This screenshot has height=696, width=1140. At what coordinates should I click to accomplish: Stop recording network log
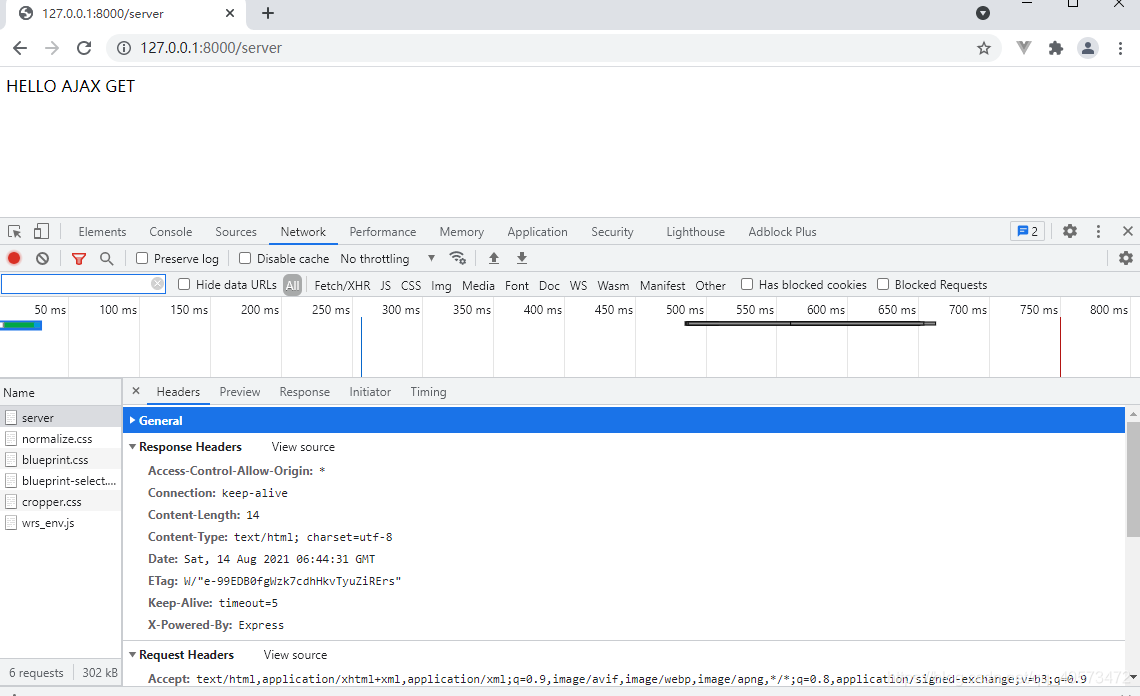(14, 258)
